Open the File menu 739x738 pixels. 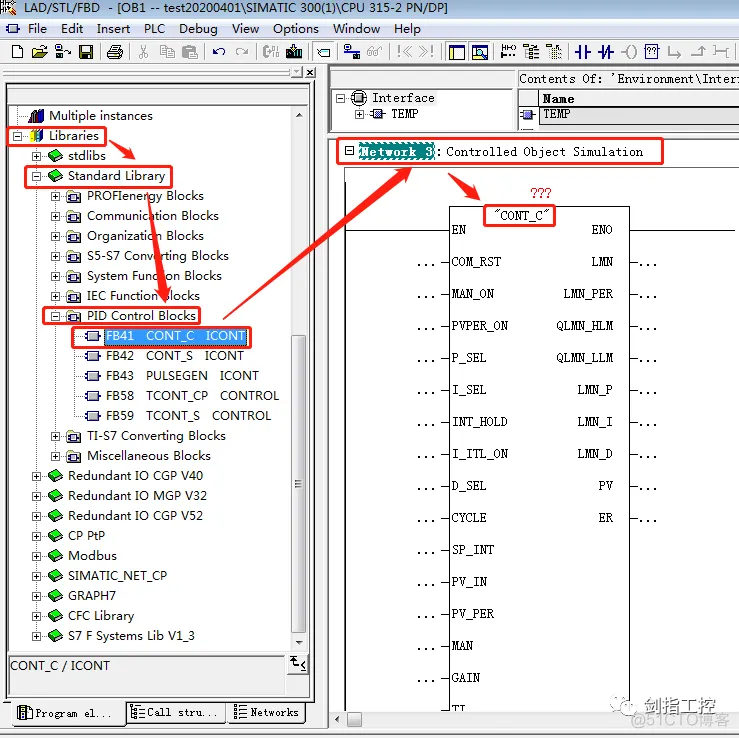click(37, 29)
